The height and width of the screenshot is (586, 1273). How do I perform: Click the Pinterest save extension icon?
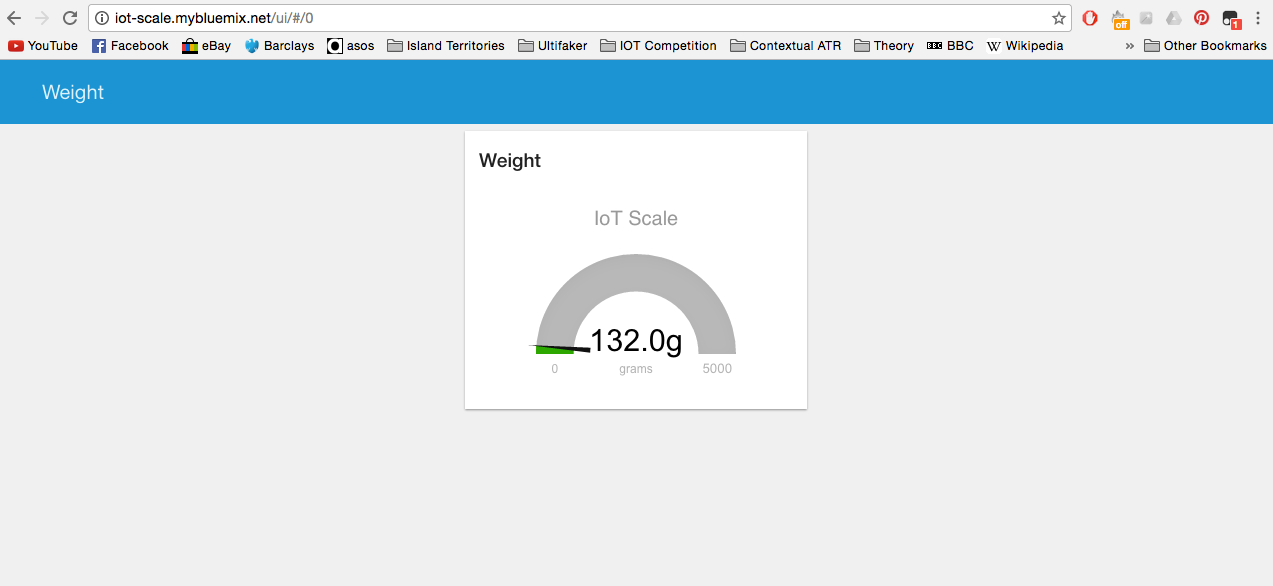[1201, 18]
